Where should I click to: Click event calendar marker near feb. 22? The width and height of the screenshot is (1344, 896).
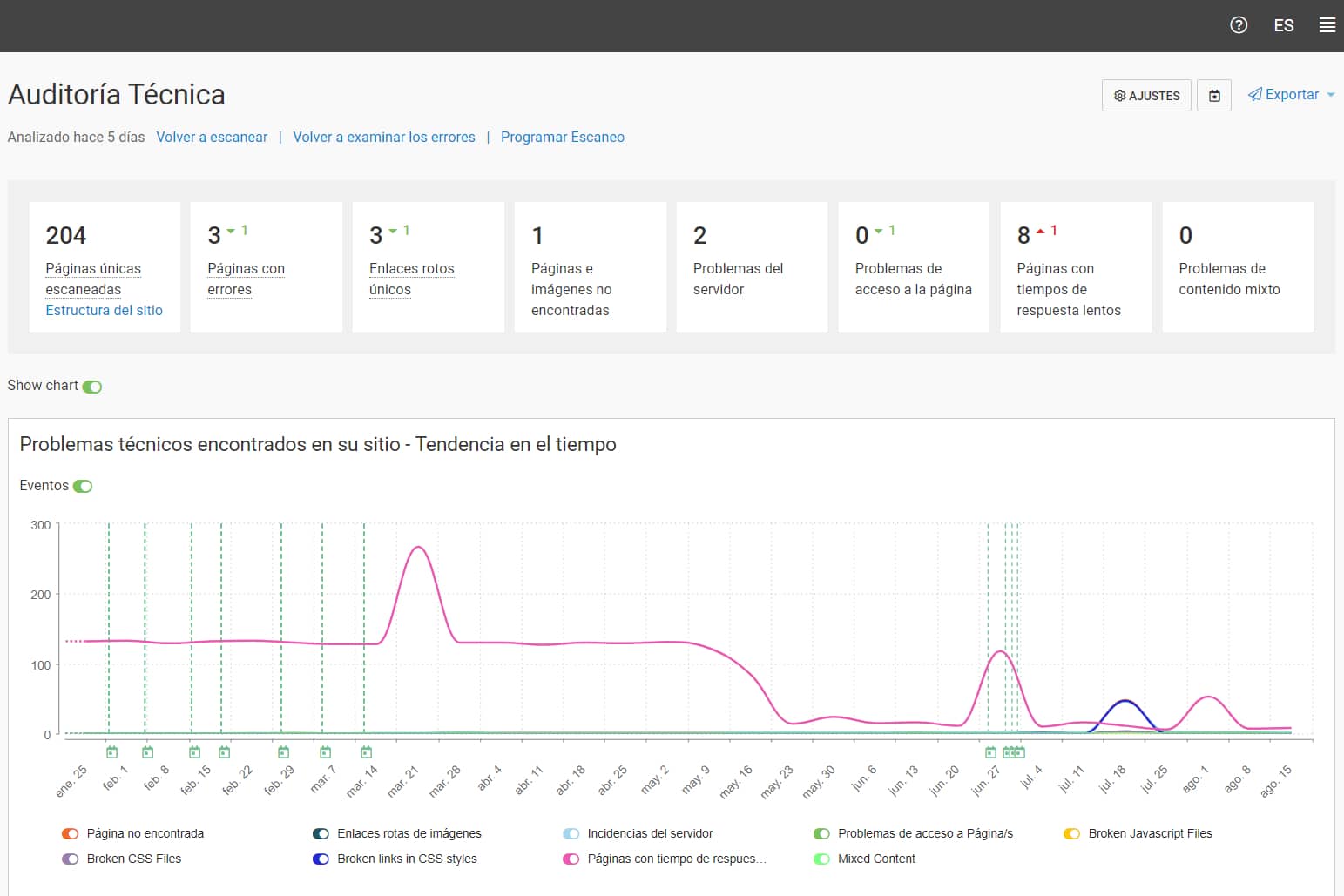point(224,752)
